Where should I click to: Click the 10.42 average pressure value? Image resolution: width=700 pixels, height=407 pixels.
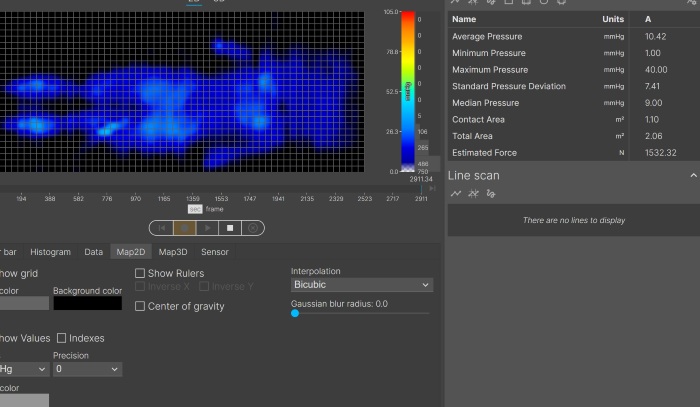tap(655, 37)
